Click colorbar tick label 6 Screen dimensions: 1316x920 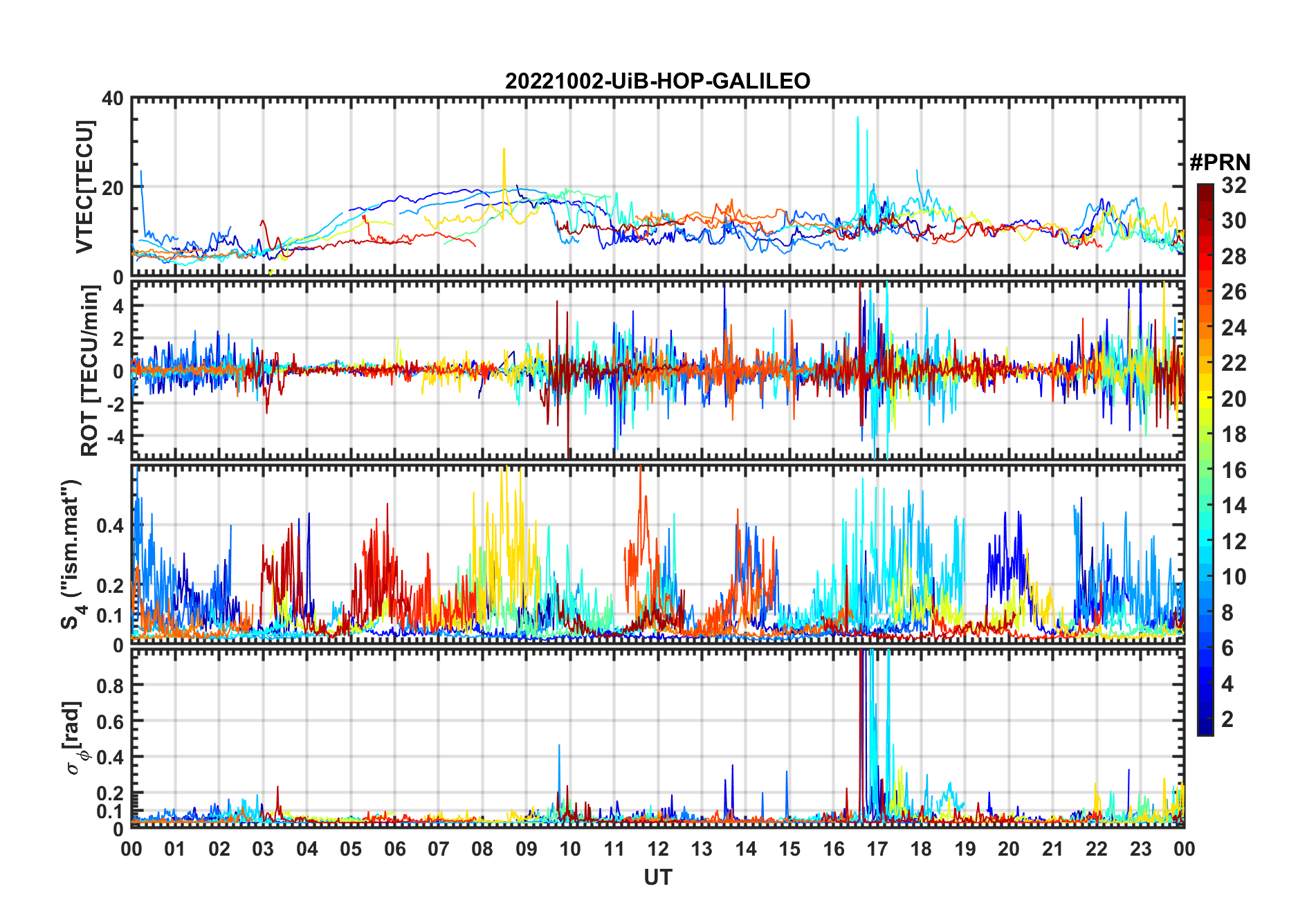click(1227, 648)
